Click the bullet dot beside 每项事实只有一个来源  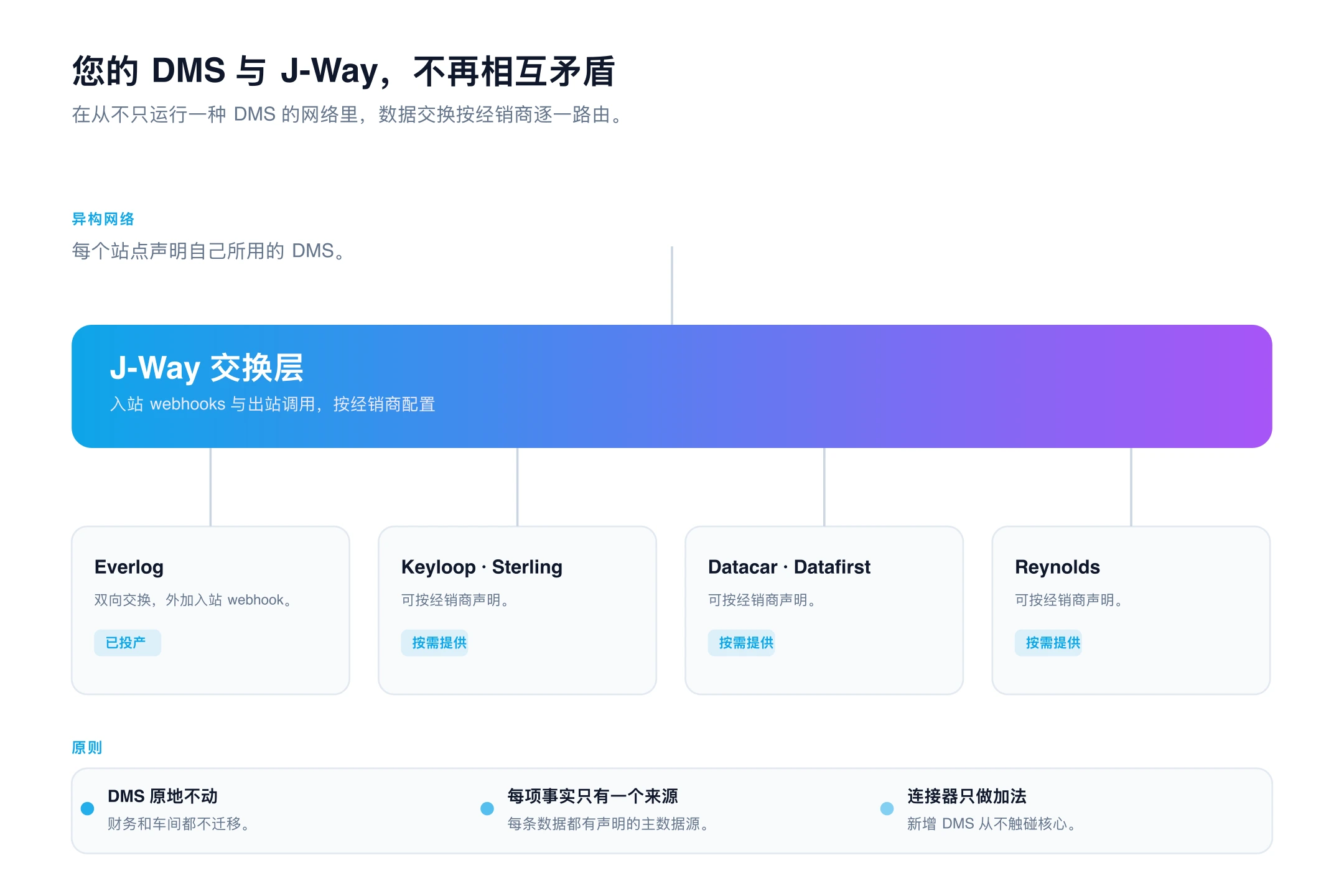pos(487,808)
